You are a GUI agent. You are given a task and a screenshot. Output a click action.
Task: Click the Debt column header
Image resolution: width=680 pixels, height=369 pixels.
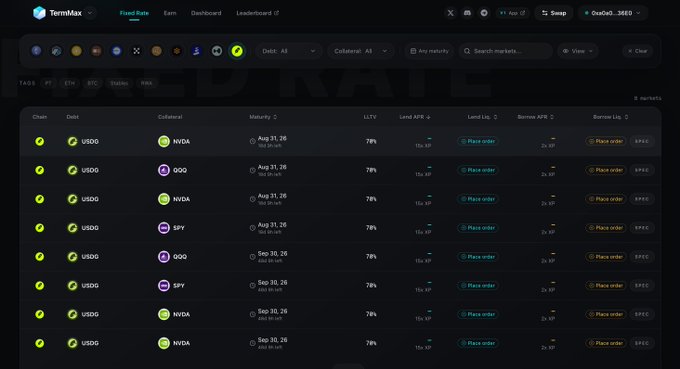[x=72, y=117]
